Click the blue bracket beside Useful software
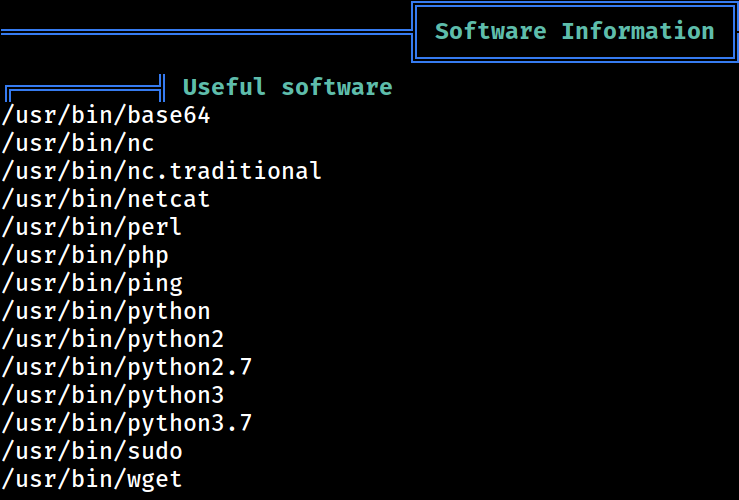 click(85, 88)
